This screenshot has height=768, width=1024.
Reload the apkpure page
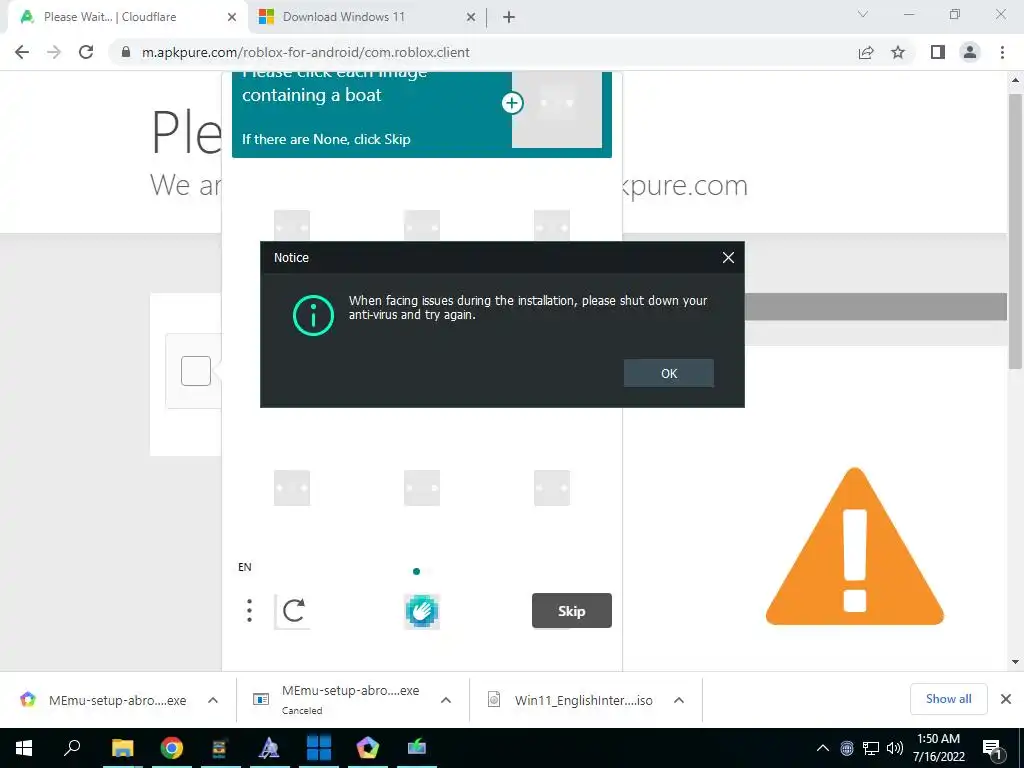[86, 52]
